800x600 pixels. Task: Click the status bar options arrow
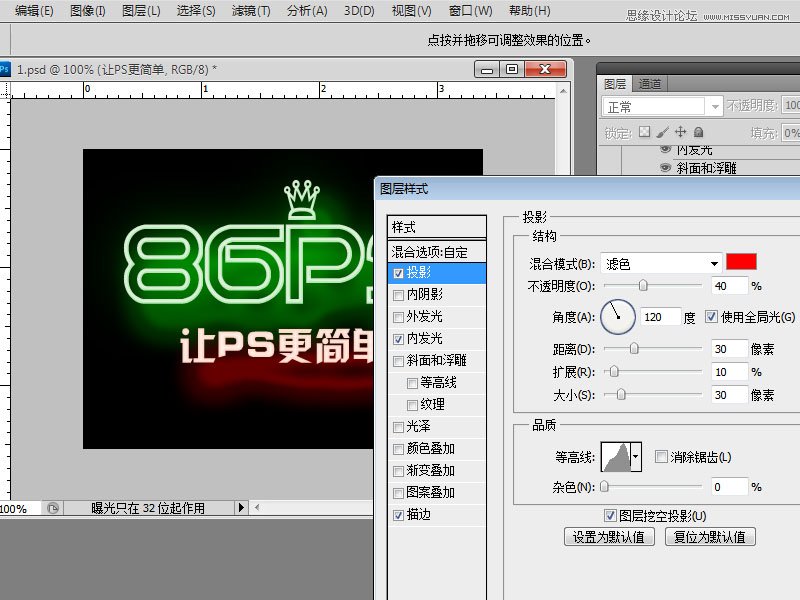click(240, 507)
